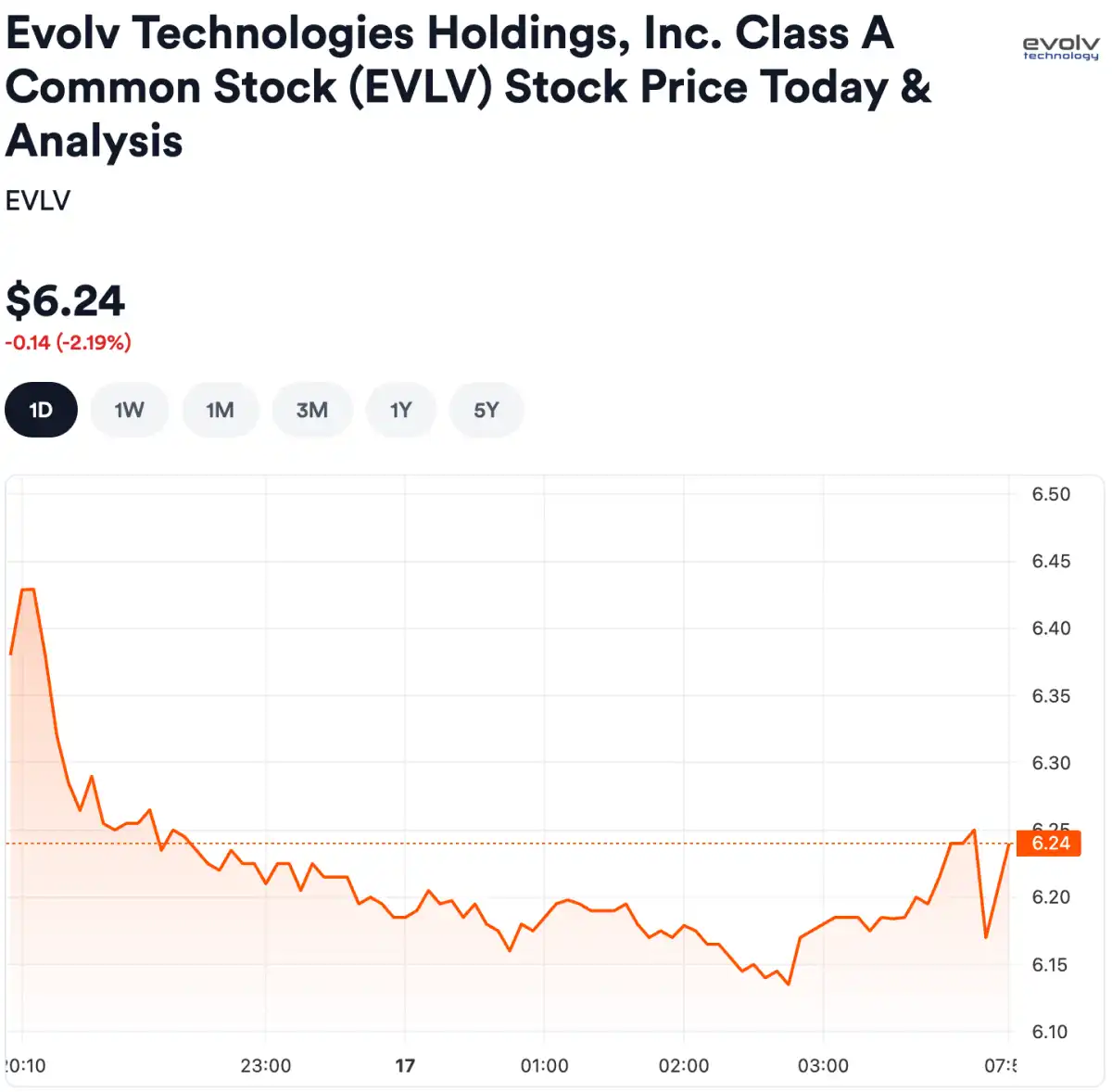Select the 1D time range
Image resolution: width=1112 pixels, height=1092 pixels.
click(x=41, y=410)
